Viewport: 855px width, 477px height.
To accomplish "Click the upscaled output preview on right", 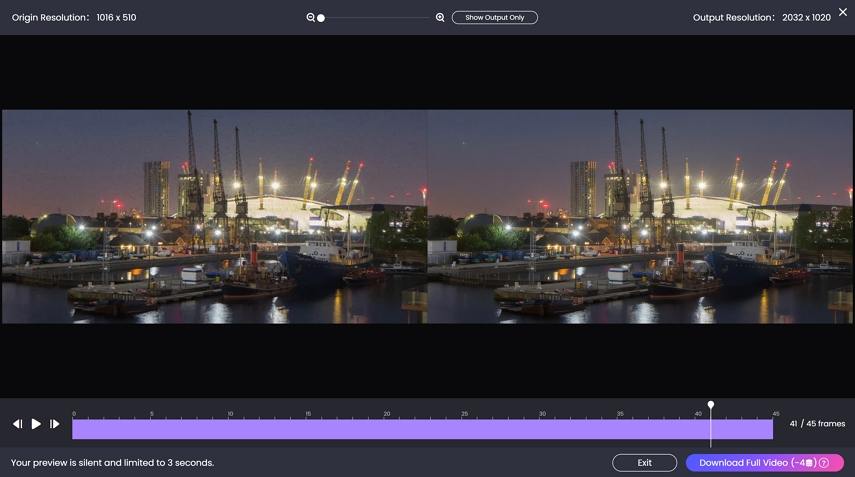I will [640, 216].
